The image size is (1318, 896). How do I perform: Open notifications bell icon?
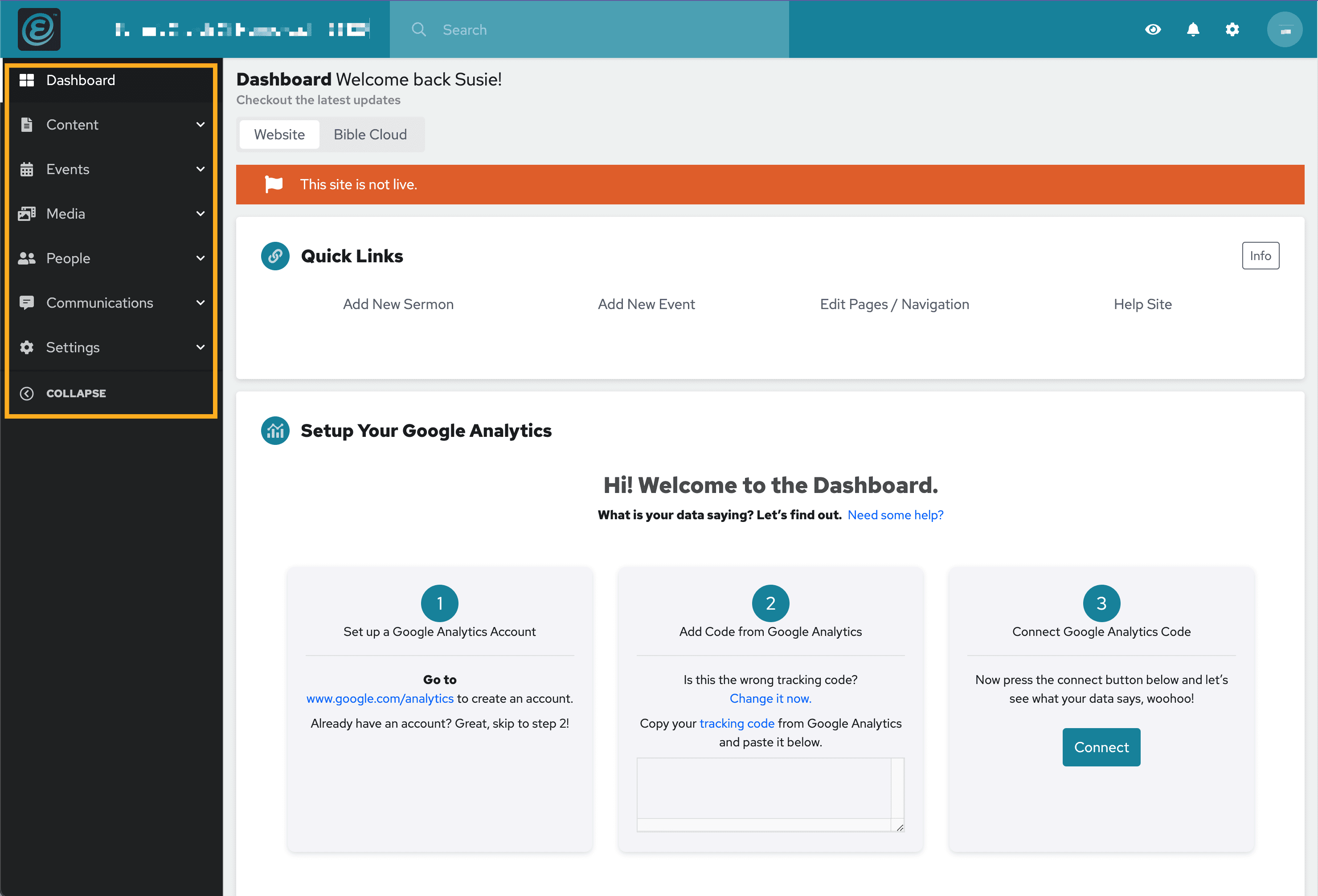pos(1193,29)
